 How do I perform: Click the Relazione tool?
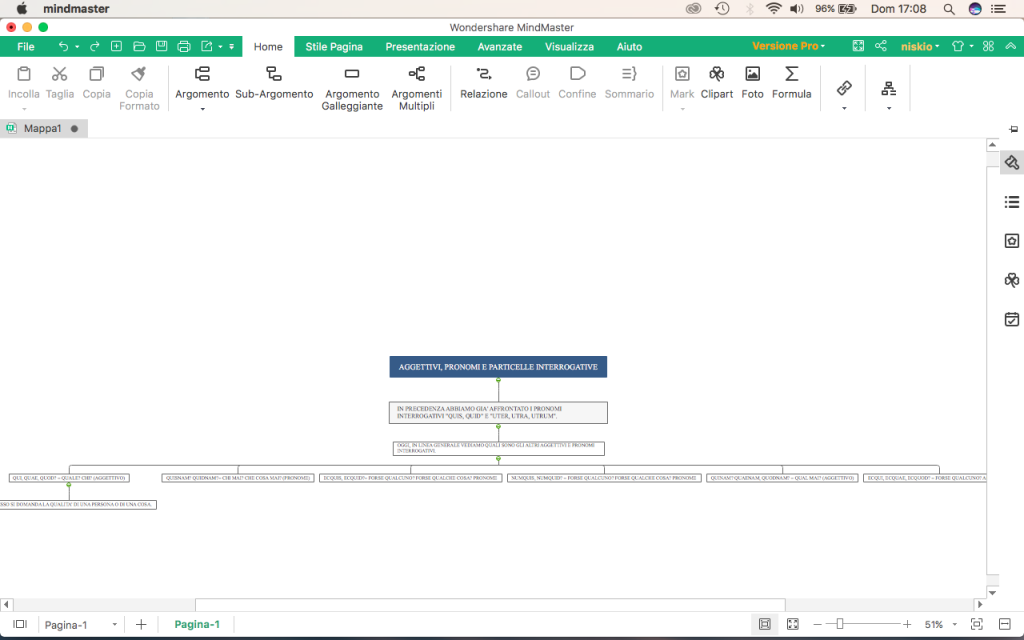click(x=484, y=82)
